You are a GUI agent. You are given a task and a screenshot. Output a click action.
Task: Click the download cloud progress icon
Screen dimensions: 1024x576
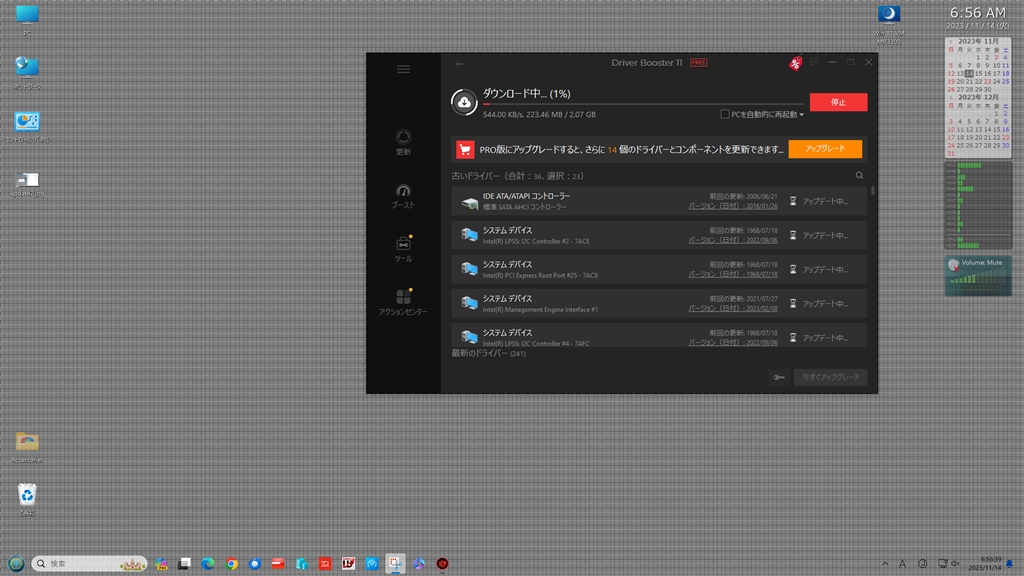pos(464,103)
